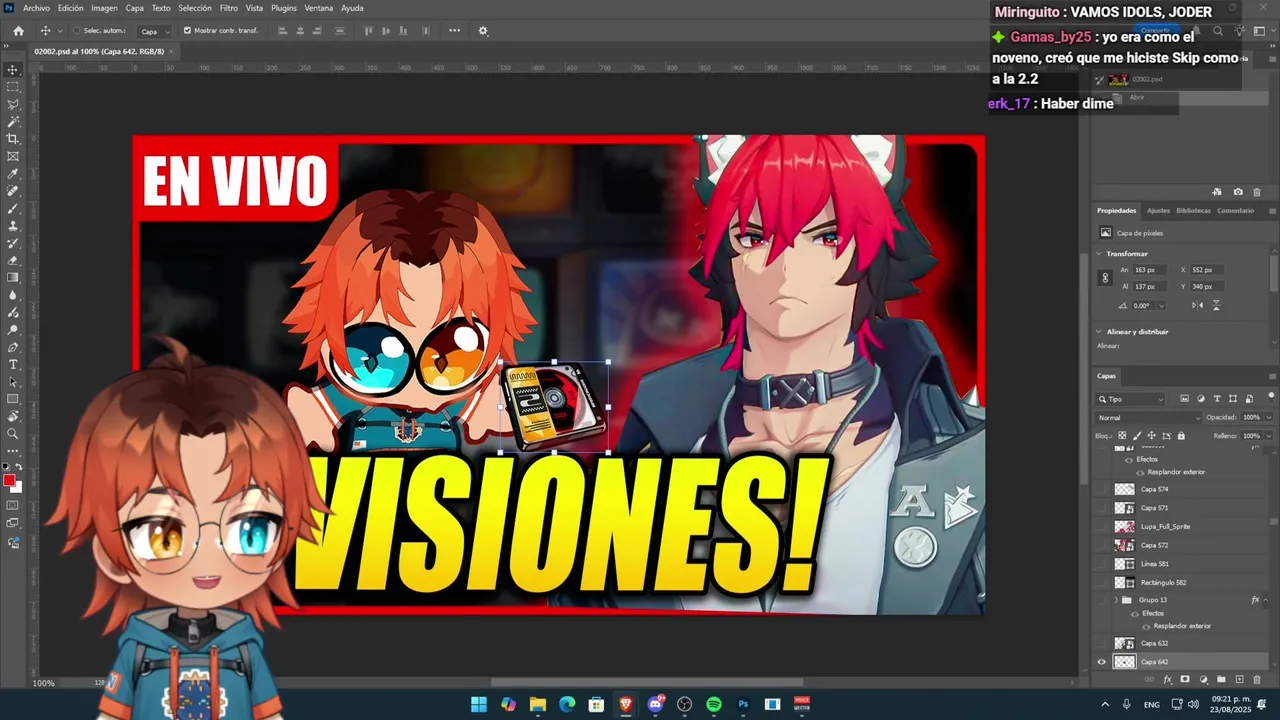Select the Horizontal Type tool
This screenshot has width=1280, height=720.
click(x=13, y=364)
